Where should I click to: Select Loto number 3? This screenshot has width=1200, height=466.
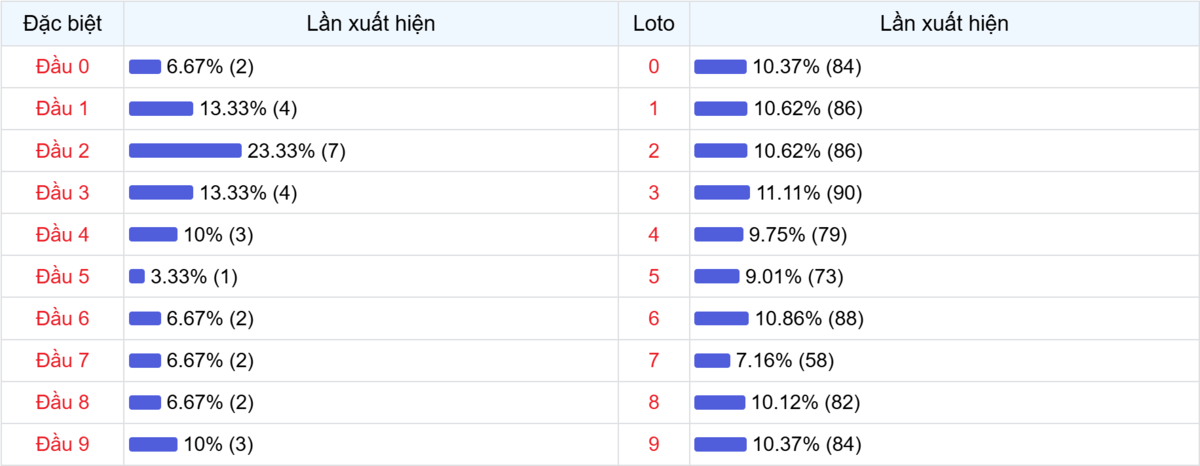[x=654, y=193]
